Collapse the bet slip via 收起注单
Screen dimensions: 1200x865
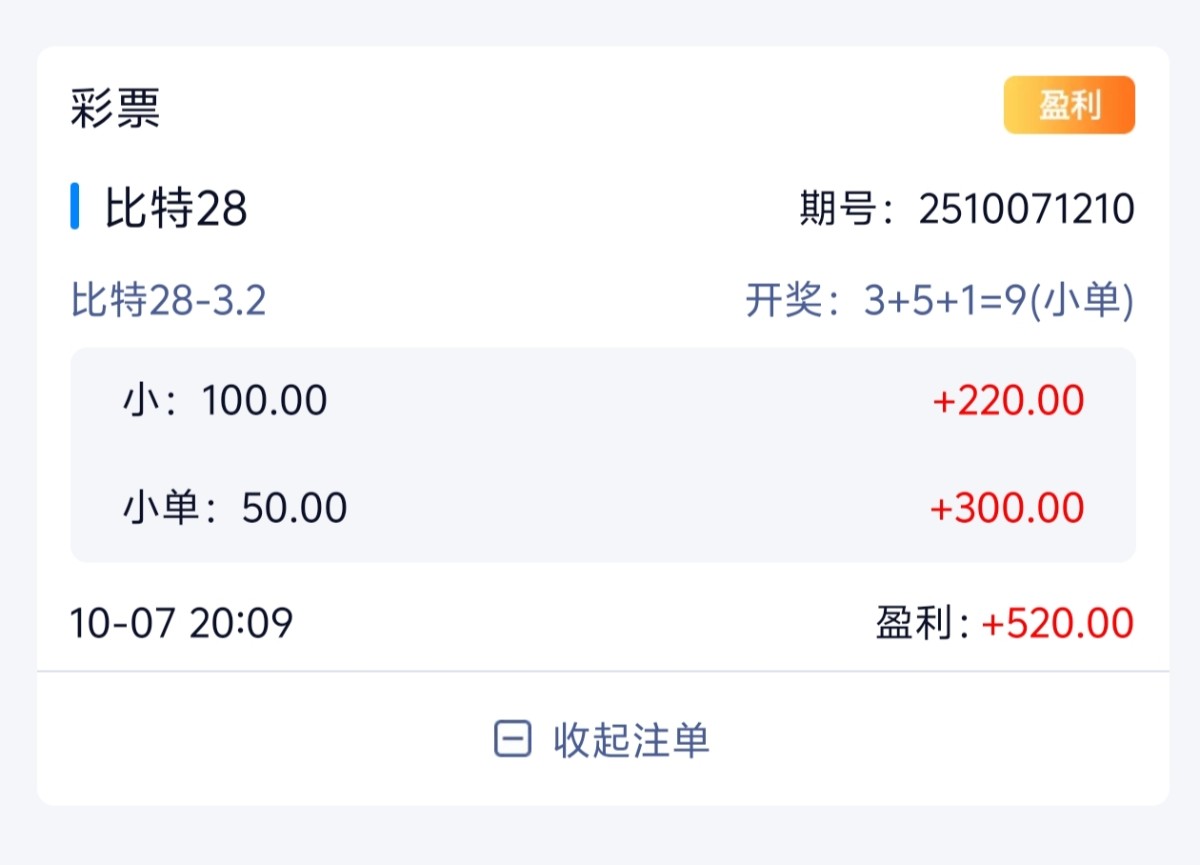[631, 740]
